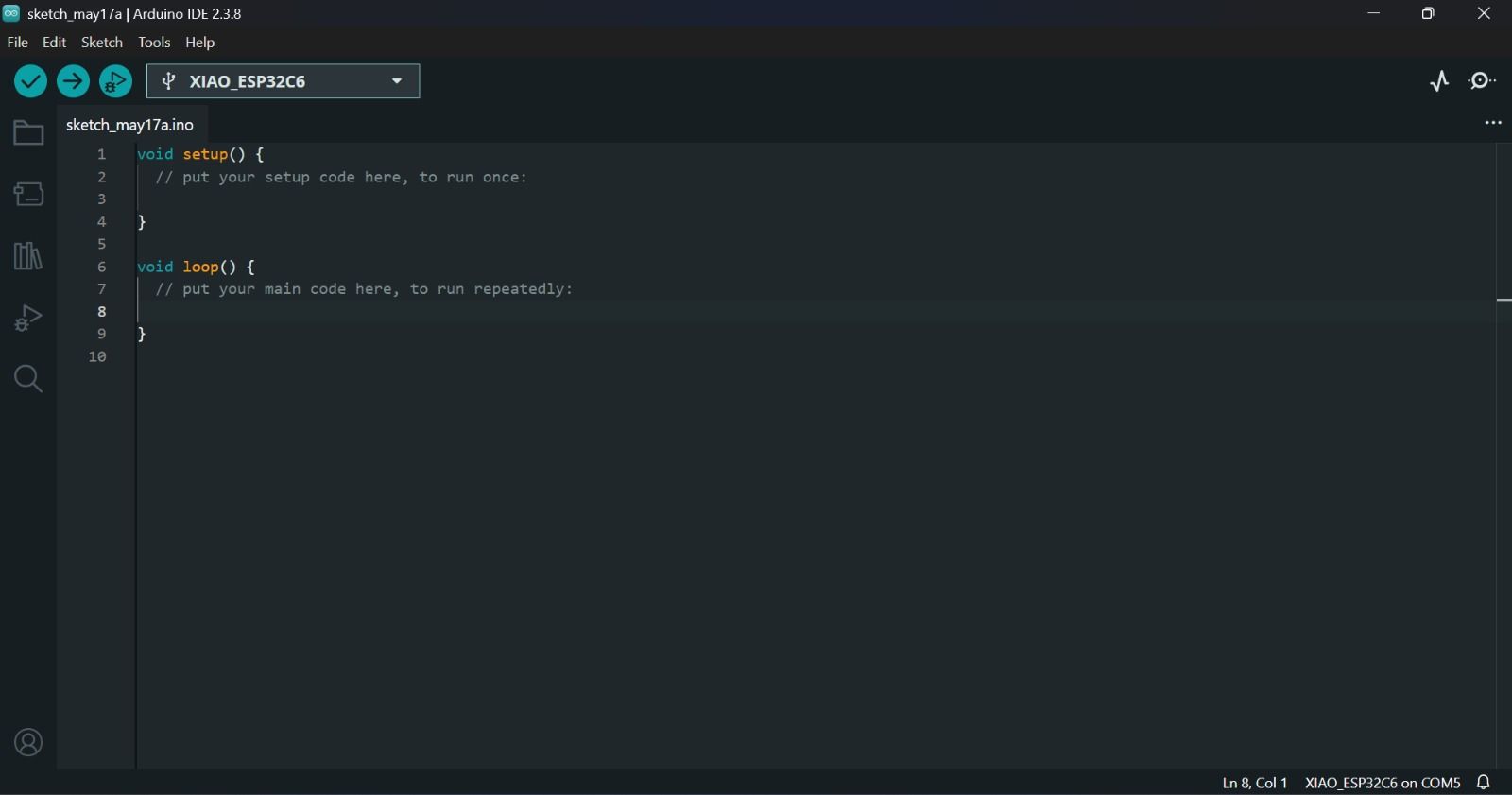Expand the XIAO_ESP32C6 board selector dropdown
The width and height of the screenshot is (1512, 795).
[283, 81]
